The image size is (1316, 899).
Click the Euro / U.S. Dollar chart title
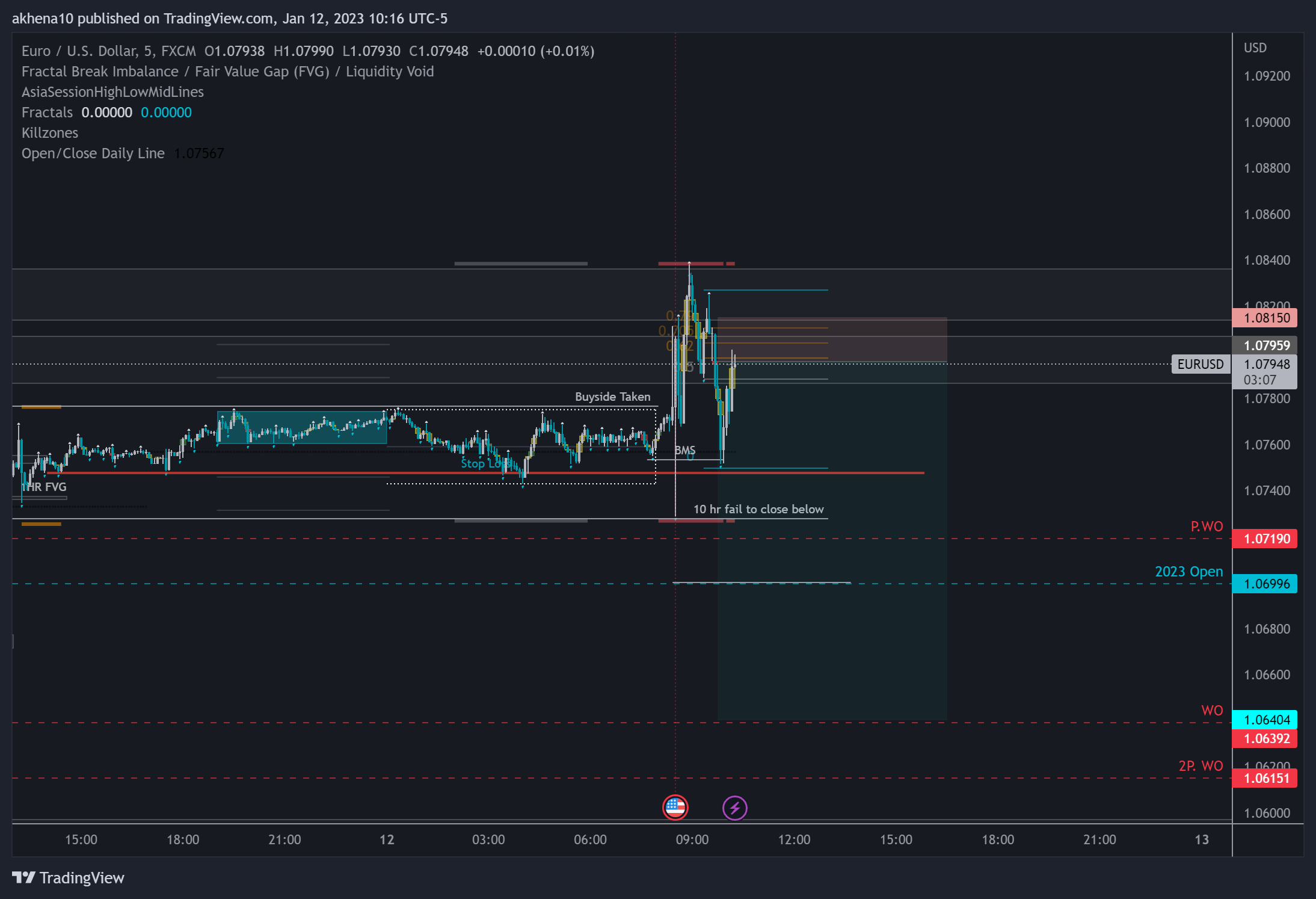coord(109,51)
